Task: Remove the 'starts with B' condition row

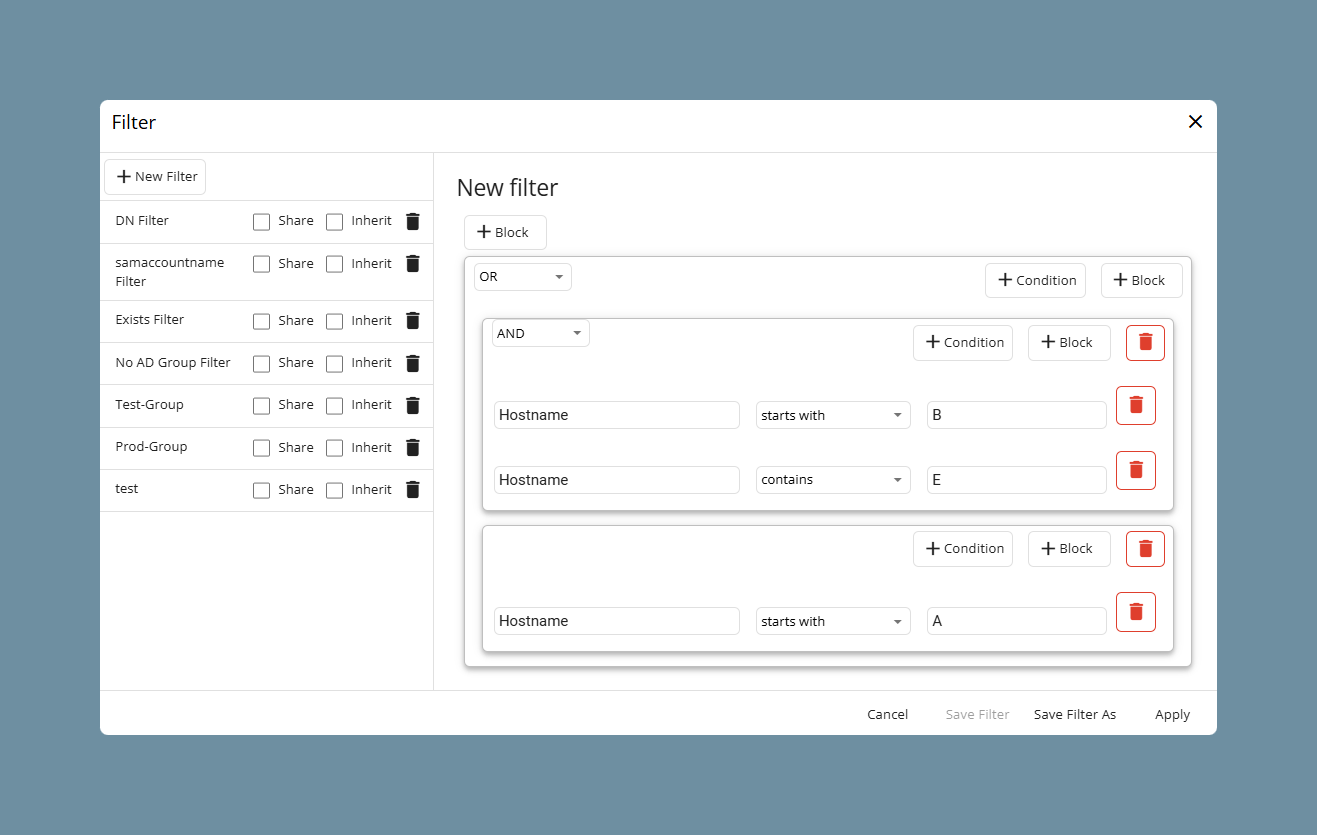Action: pos(1136,405)
